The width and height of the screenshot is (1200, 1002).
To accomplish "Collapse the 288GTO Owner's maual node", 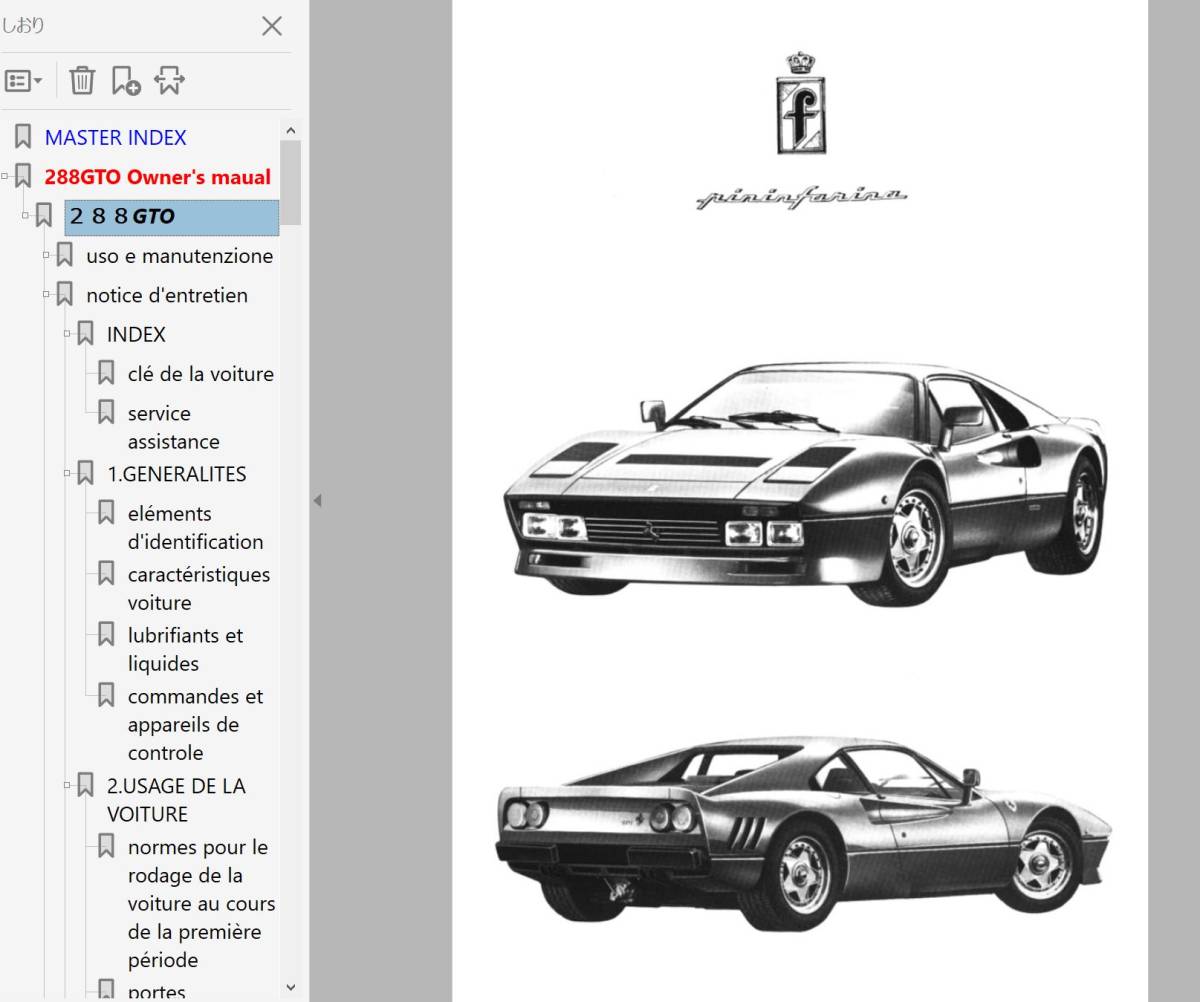I will (5, 177).
